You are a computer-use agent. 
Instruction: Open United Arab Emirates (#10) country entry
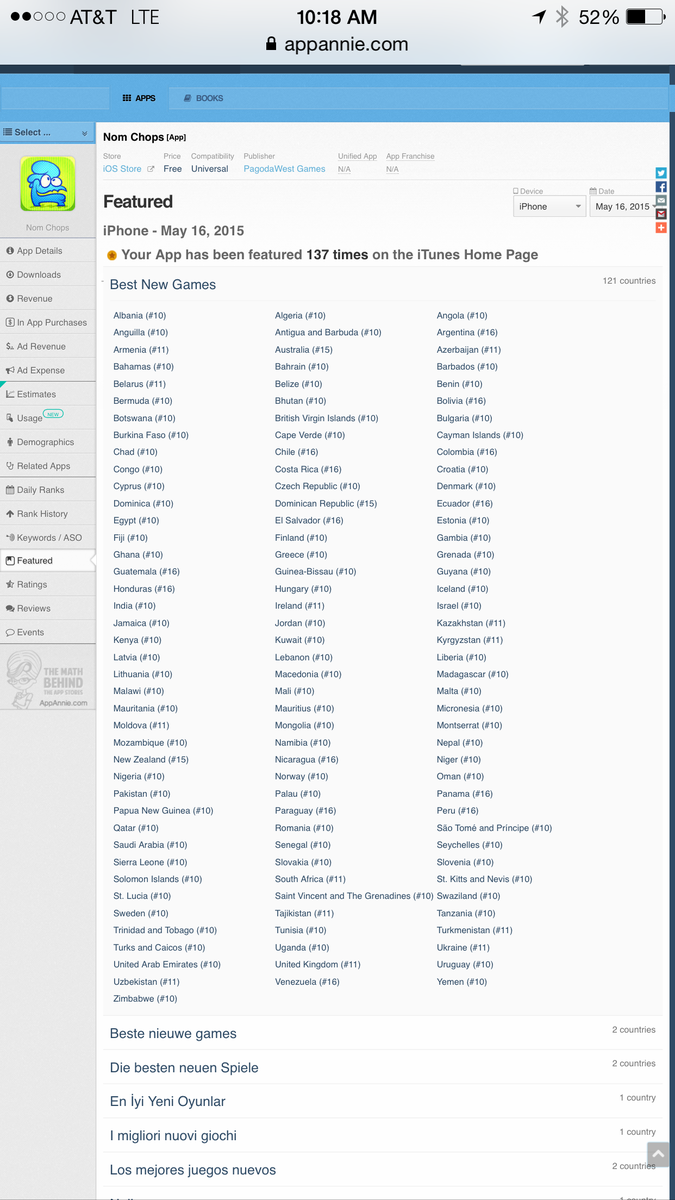coord(167,965)
